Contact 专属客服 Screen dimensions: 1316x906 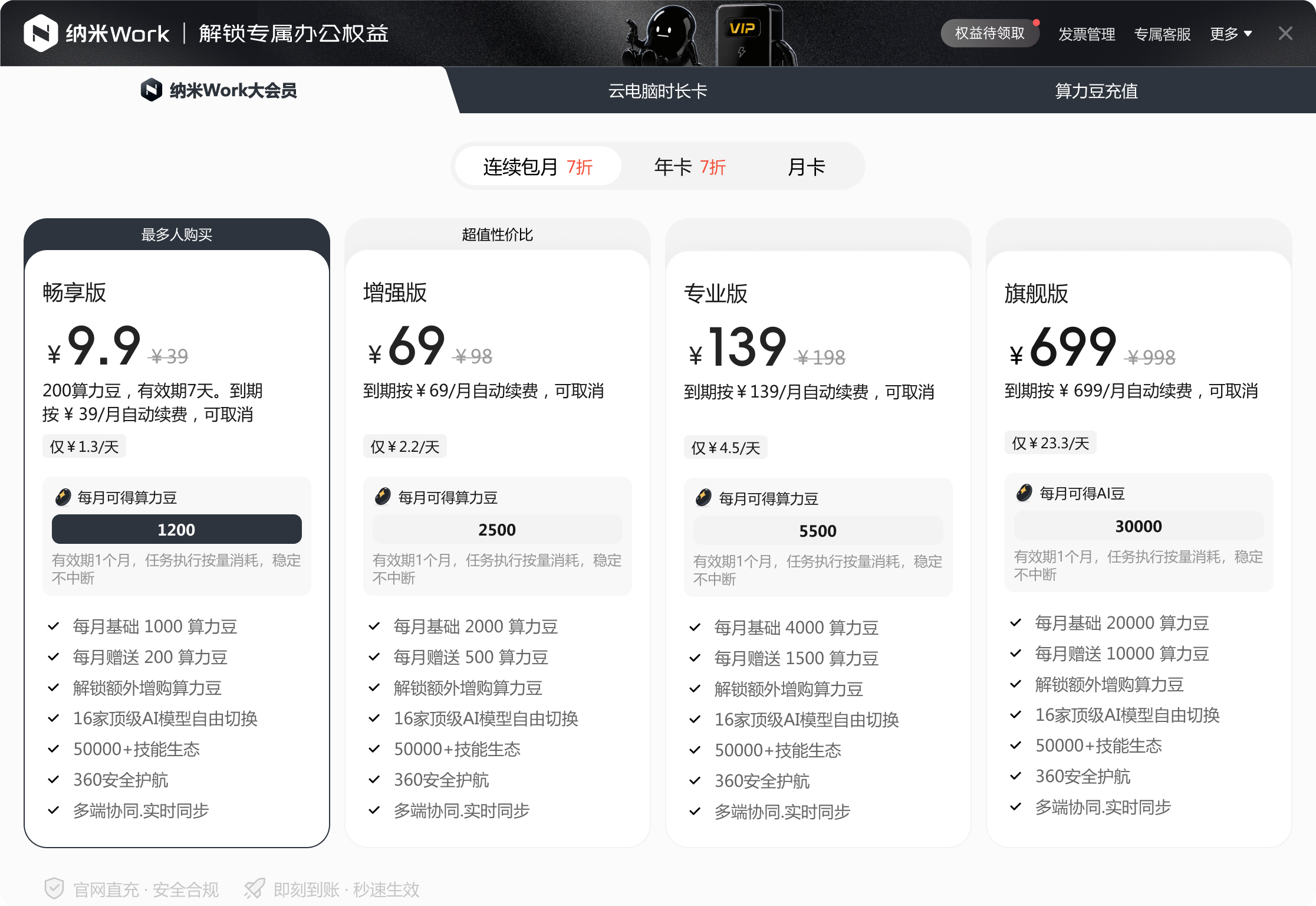click(1163, 34)
